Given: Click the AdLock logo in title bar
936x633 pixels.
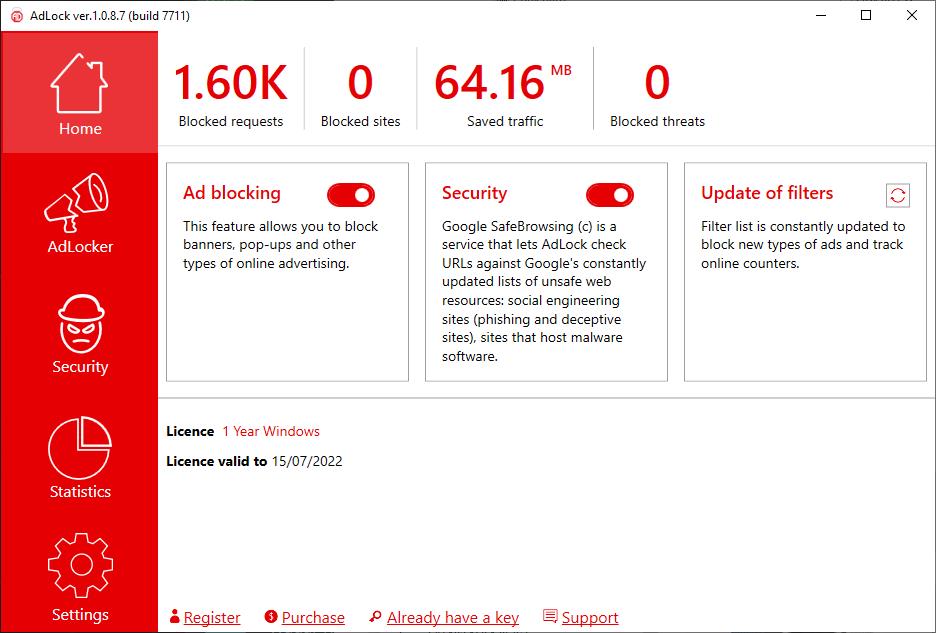Looking at the screenshot, I should [x=17, y=16].
